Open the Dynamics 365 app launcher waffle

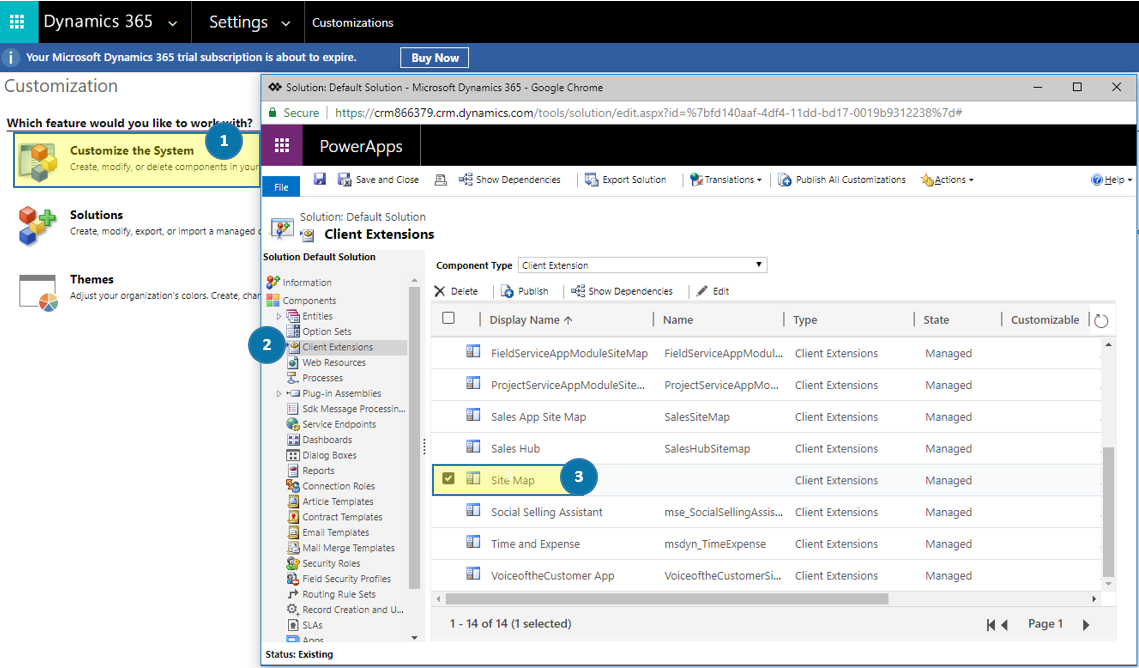point(17,22)
